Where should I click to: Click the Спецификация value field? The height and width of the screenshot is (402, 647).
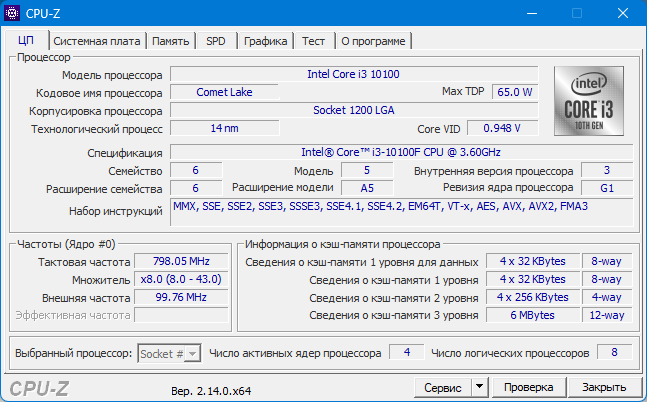point(400,152)
